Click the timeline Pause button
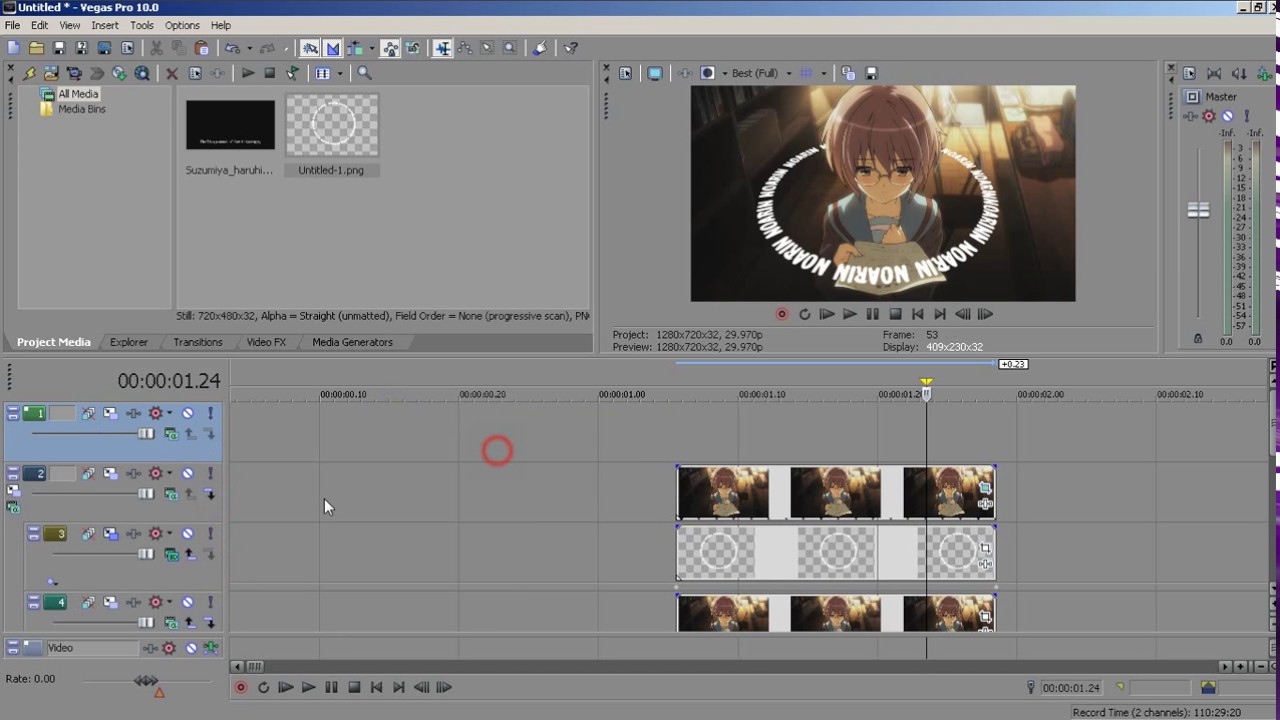 [x=331, y=687]
